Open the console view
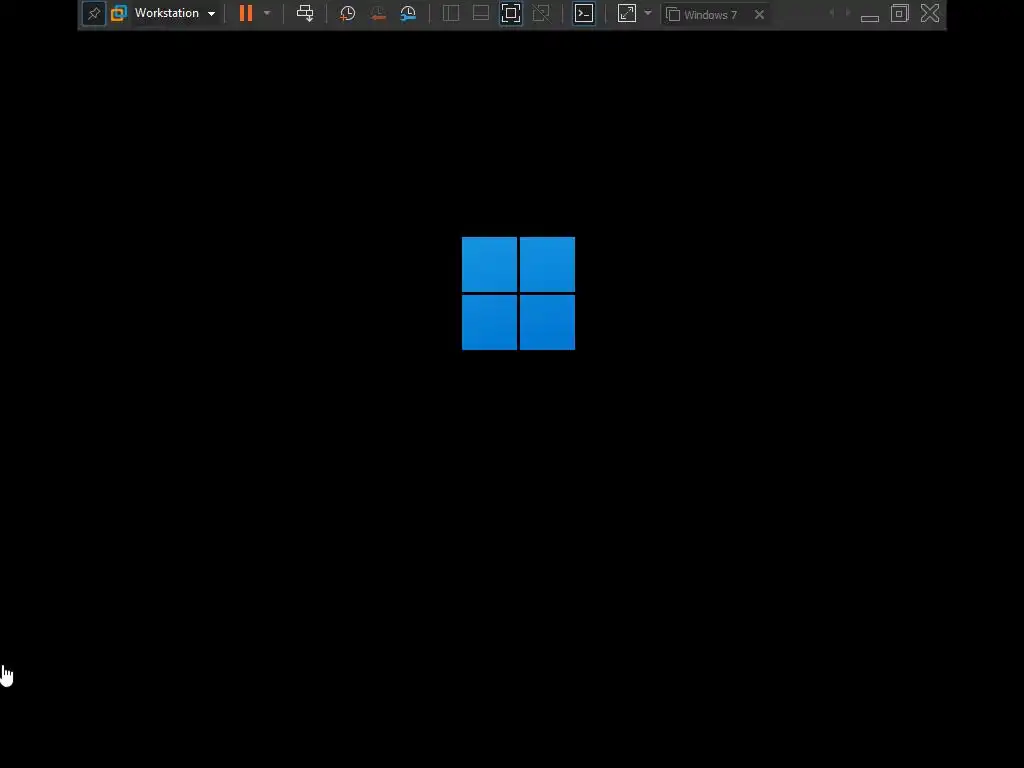Viewport: 1024px width, 768px height. 584,13
